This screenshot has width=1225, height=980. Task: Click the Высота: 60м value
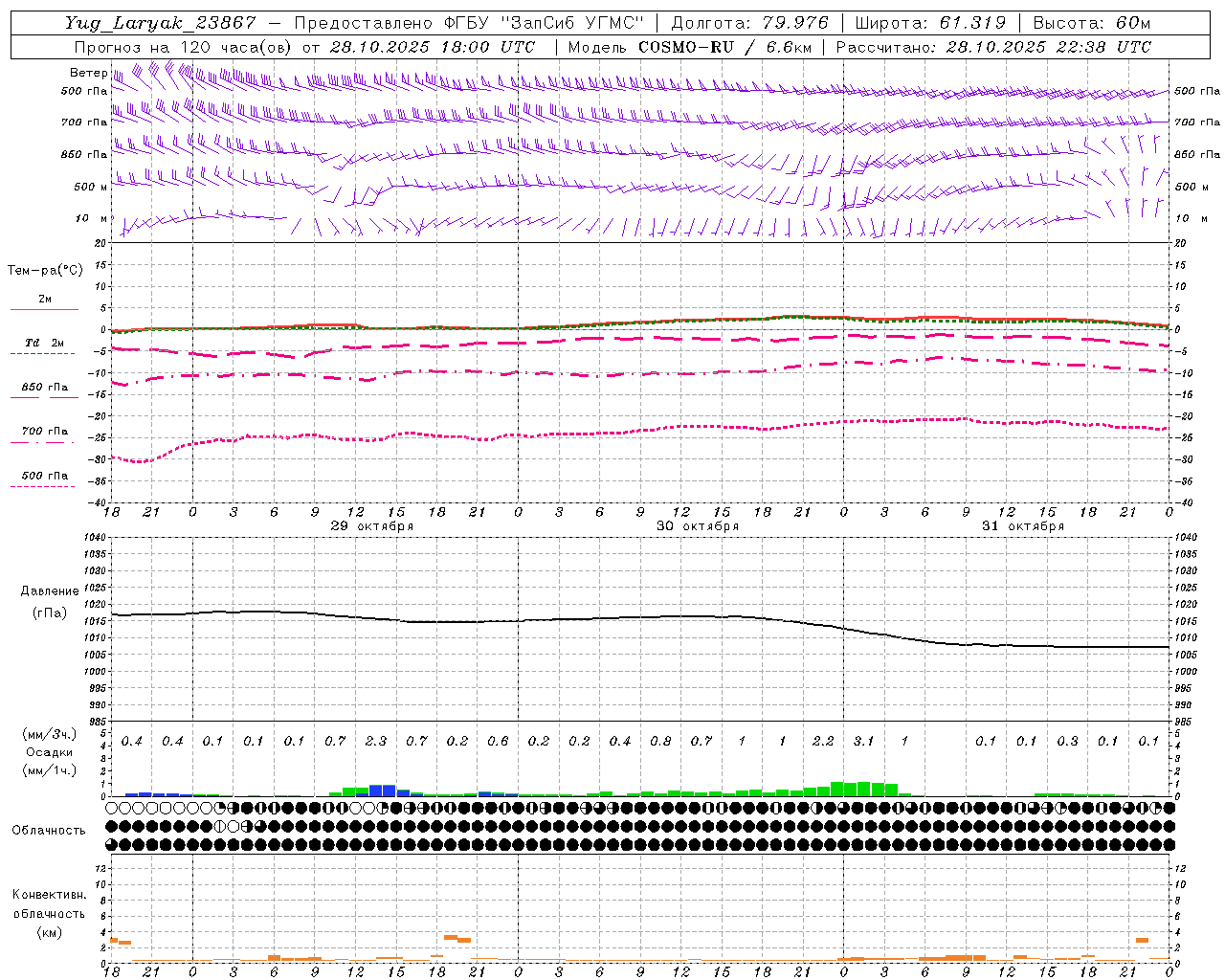[1092, 23]
